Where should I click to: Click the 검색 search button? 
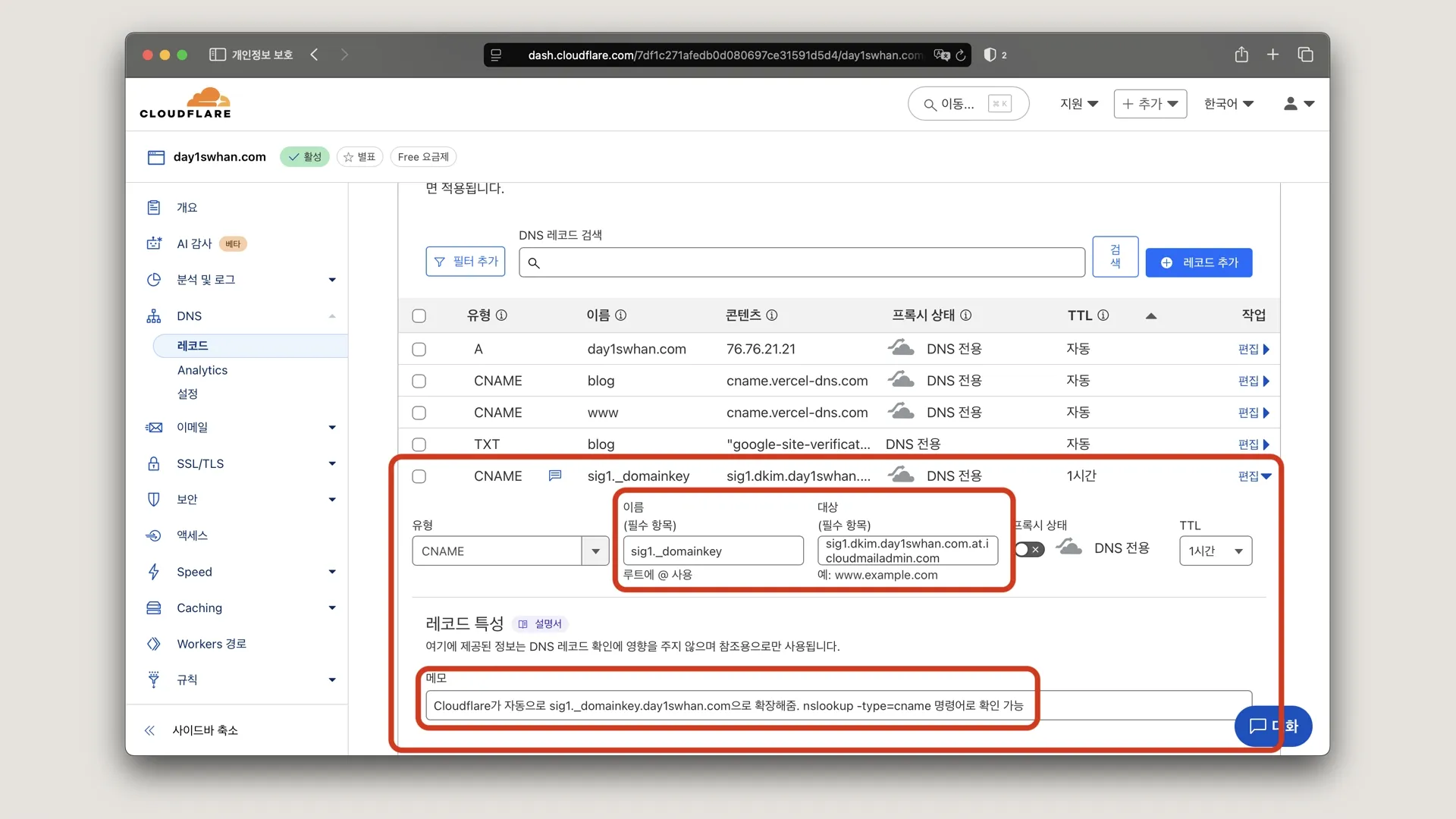(x=1116, y=256)
